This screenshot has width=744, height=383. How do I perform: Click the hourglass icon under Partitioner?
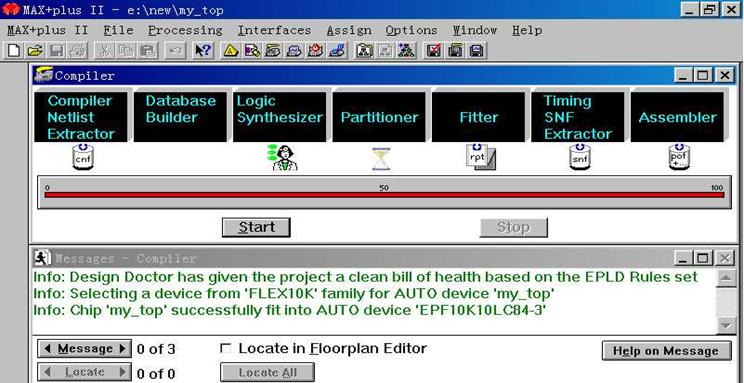pos(381,159)
